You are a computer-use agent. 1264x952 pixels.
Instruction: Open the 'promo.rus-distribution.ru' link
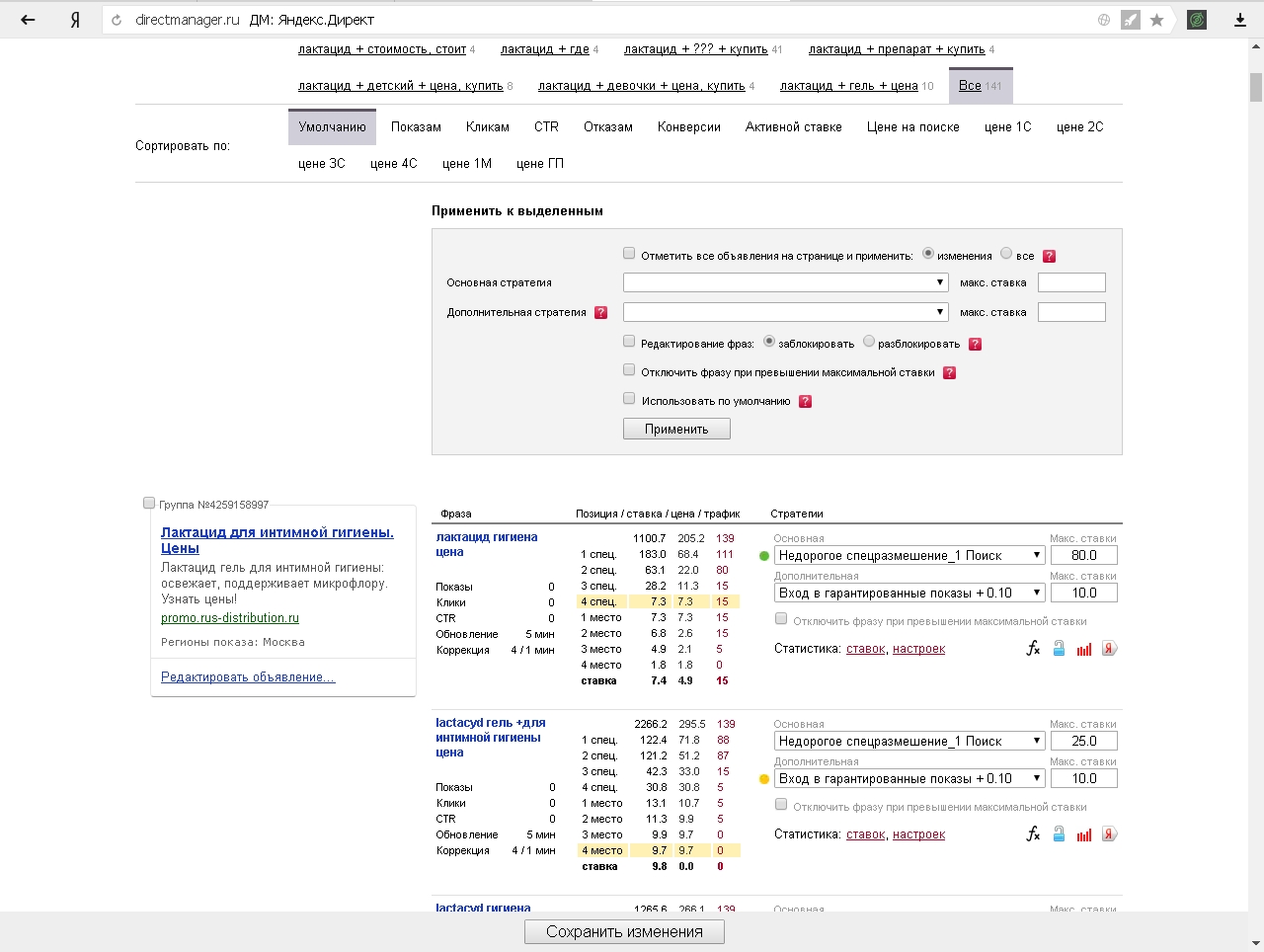pos(230,618)
